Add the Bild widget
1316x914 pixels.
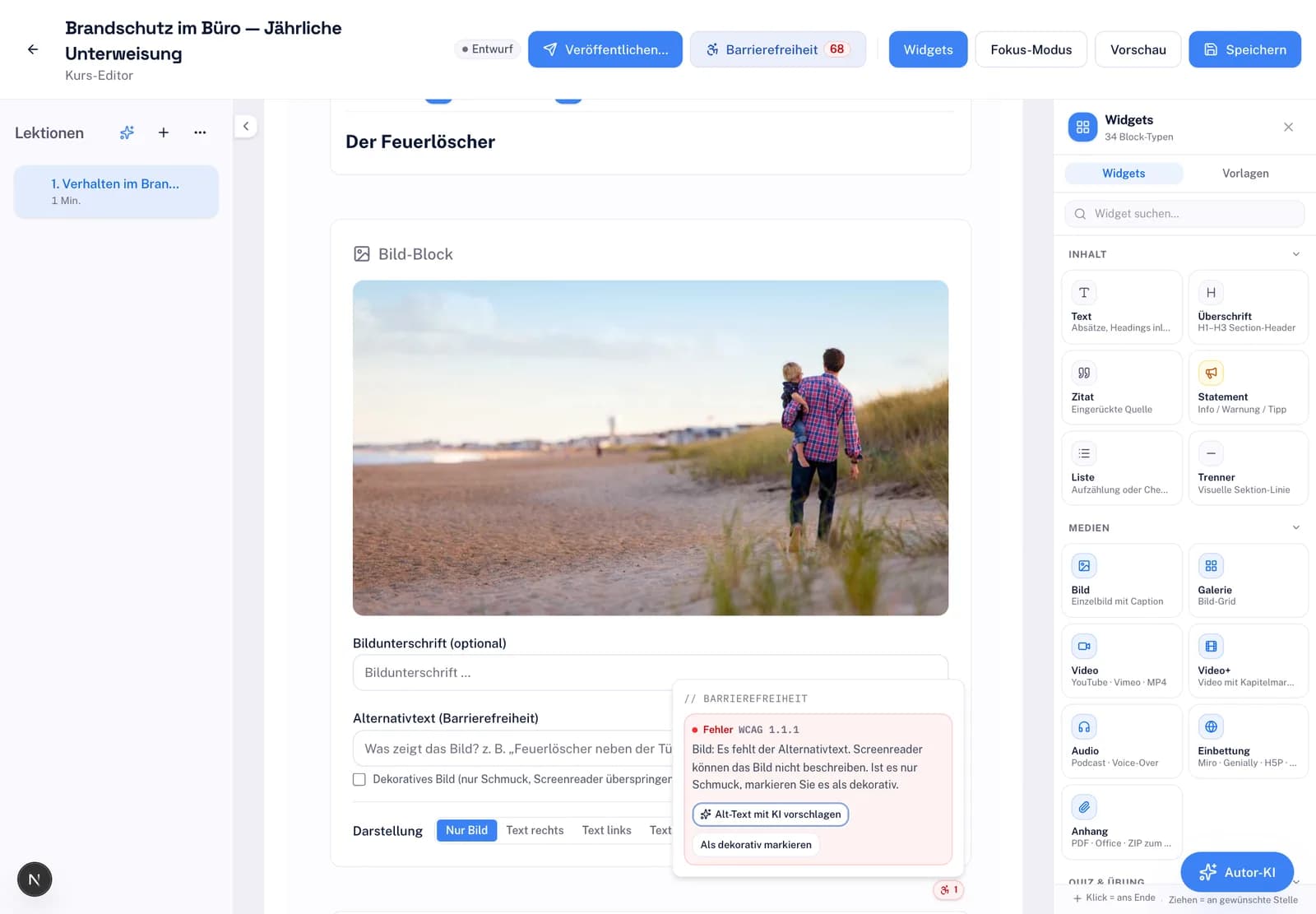tap(1122, 580)
